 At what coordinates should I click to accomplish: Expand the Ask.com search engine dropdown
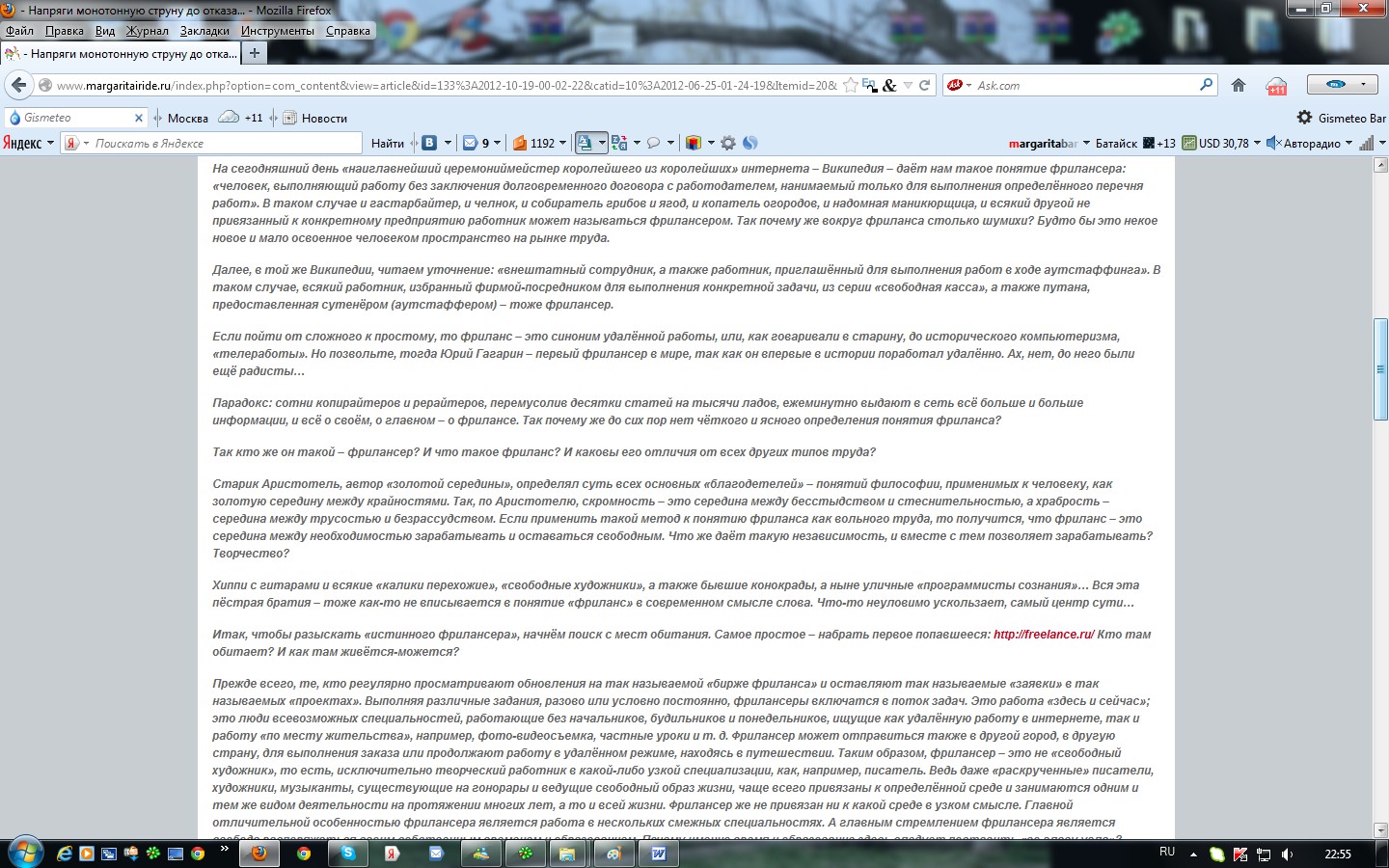tap(968, 85)
